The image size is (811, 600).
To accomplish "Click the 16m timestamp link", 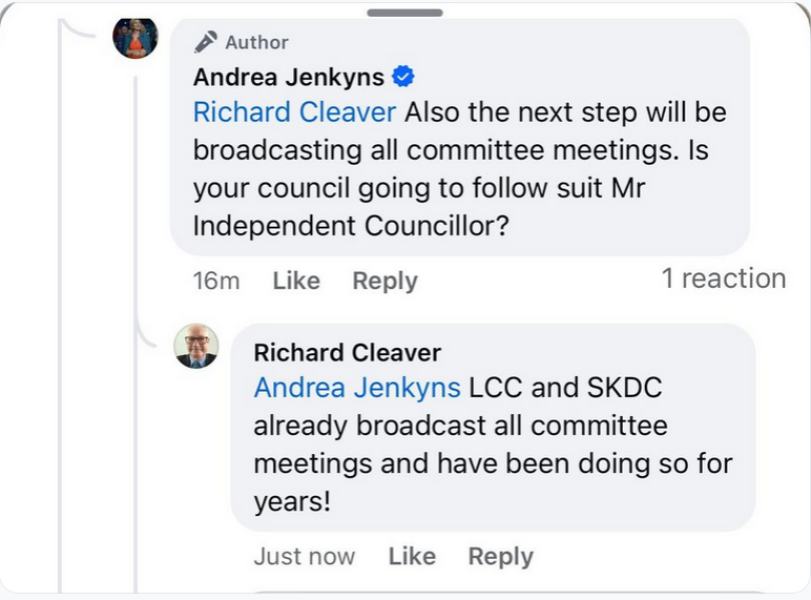I will pyautogui.click(x=216, y=281).
